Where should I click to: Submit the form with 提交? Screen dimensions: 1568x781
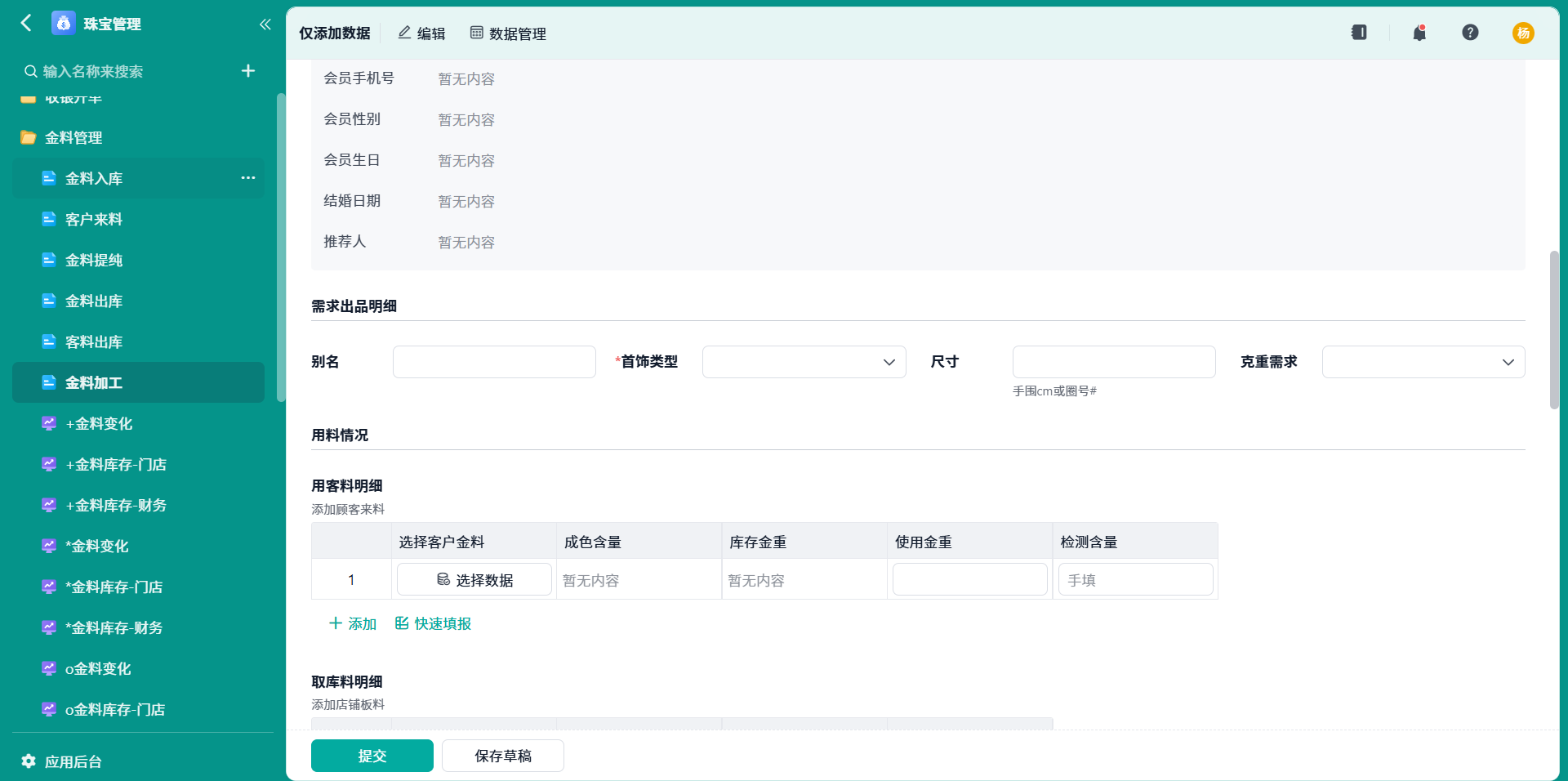(x=372, y=756)
